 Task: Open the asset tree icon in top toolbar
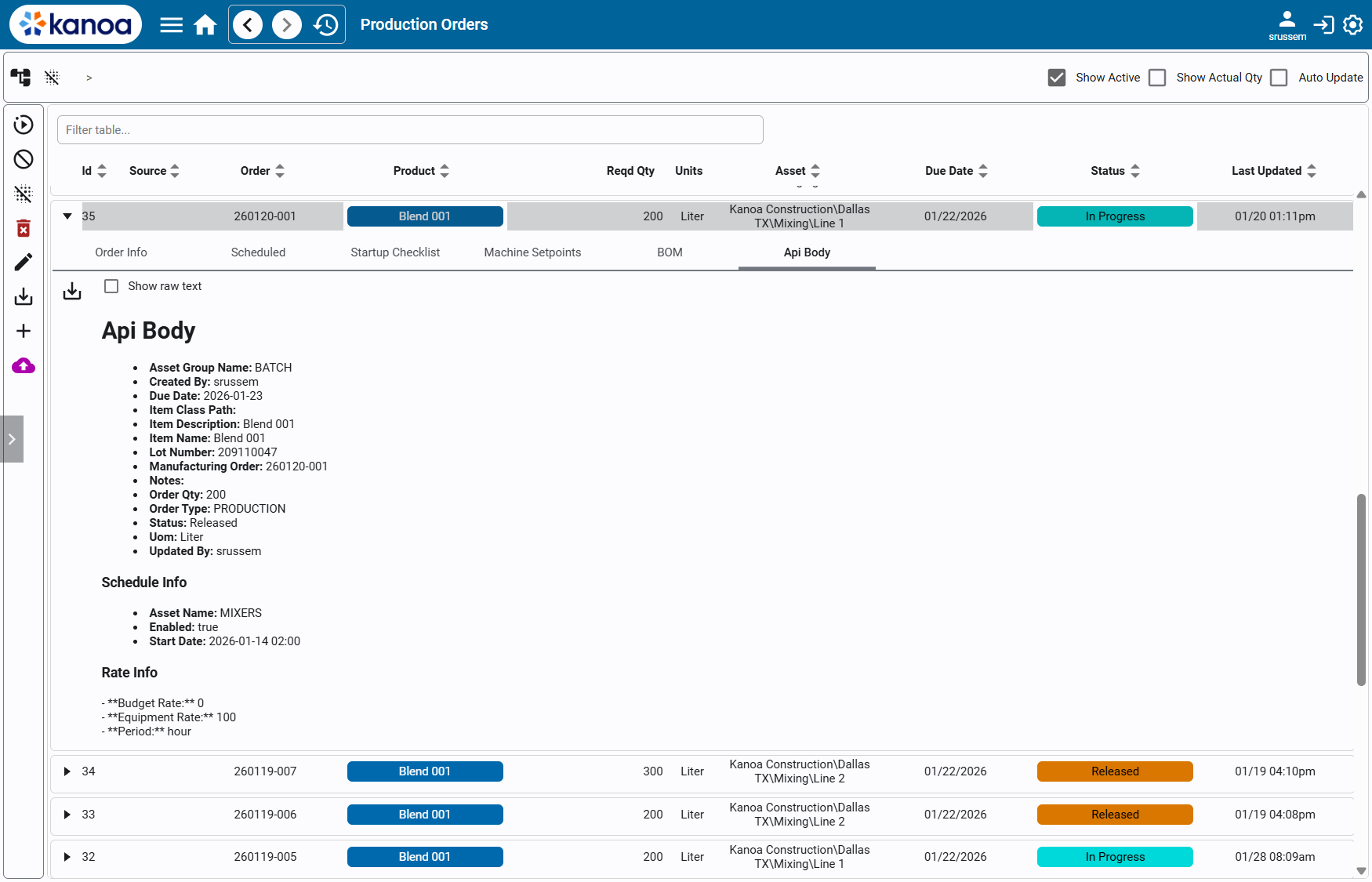click(x=20, y=77)
